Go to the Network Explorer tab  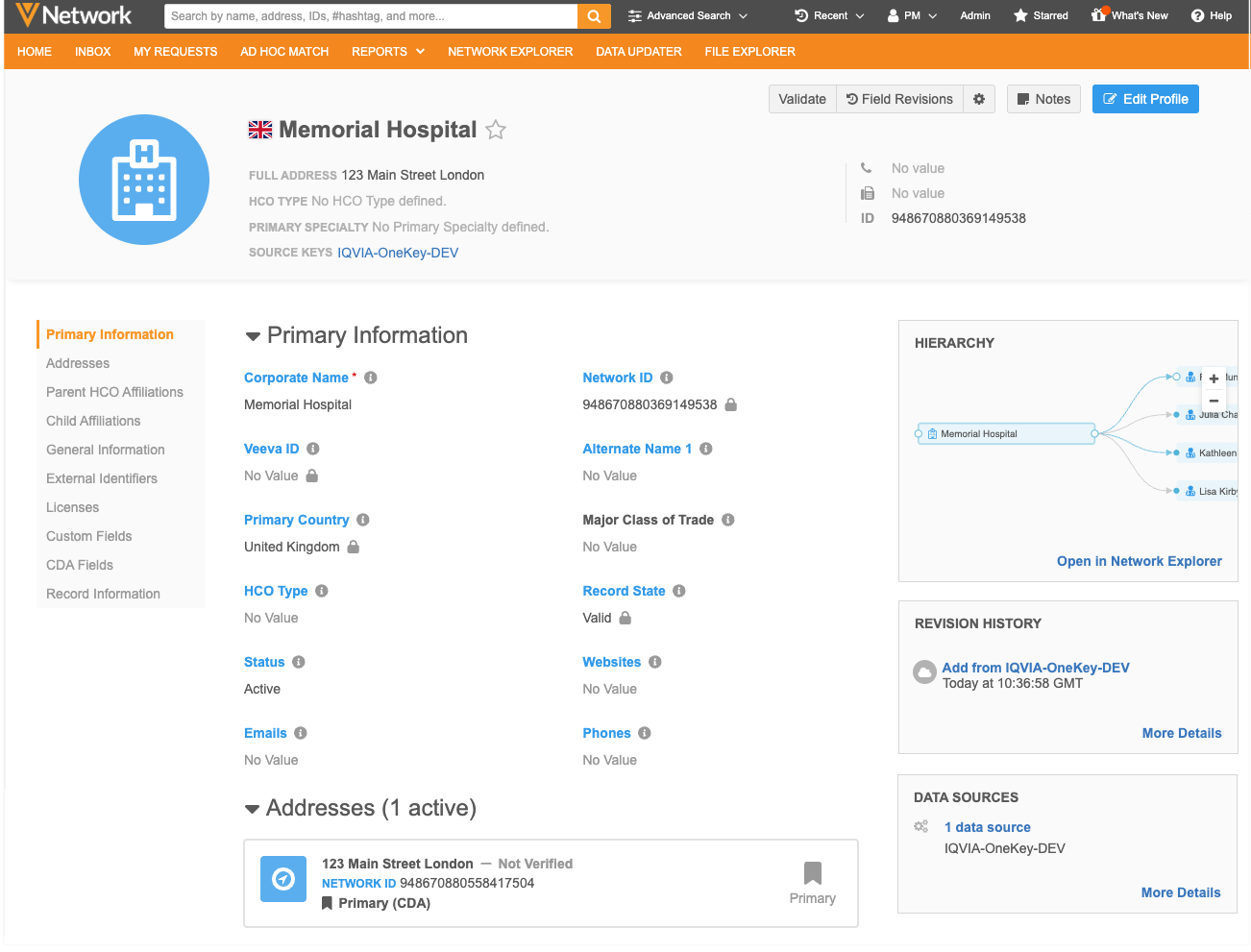[x=510, y=52]
